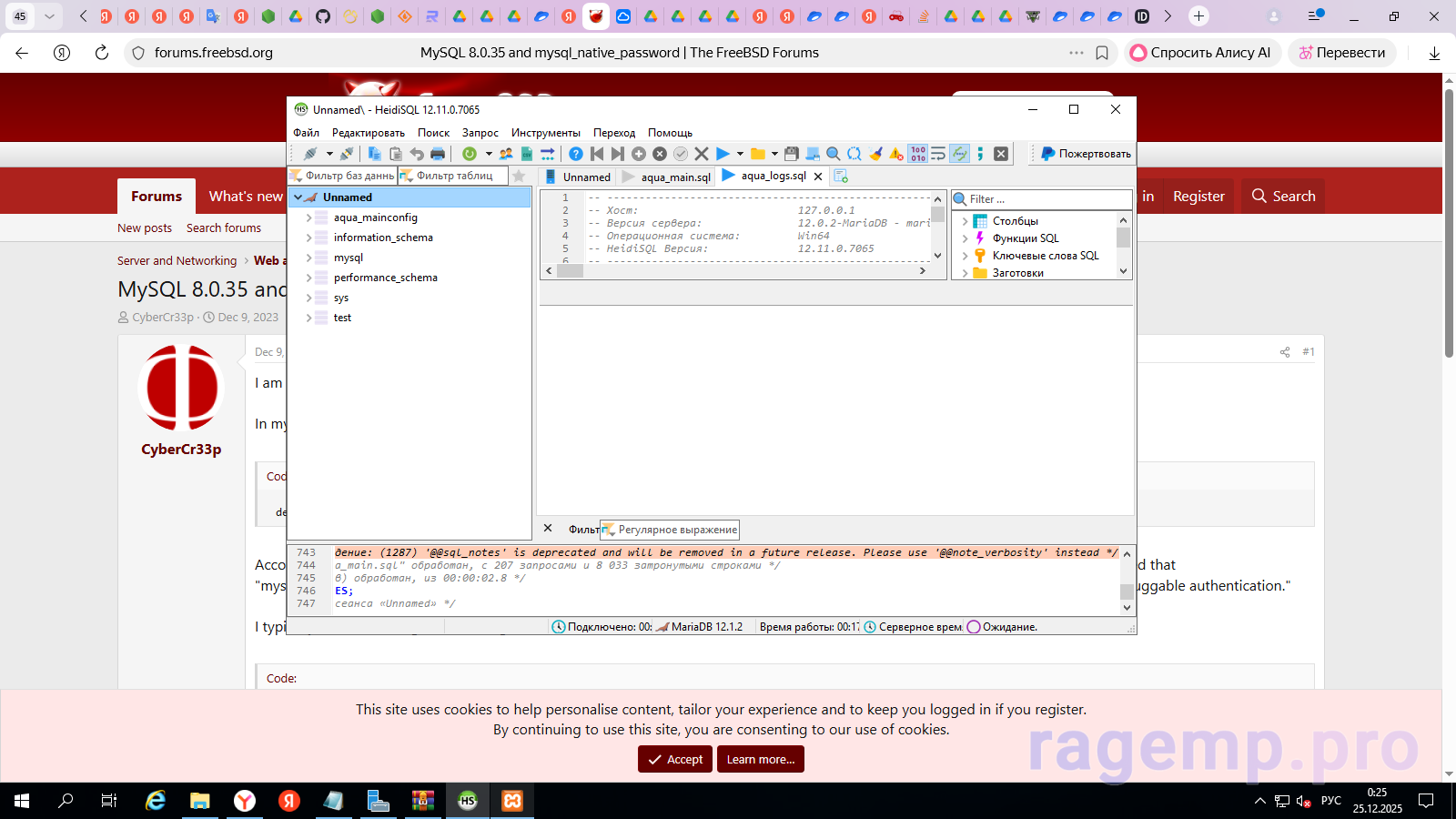Switch to the aqua_main.sql tab
The height and width of the screenshot is (819, 1456).
(674, 177)
